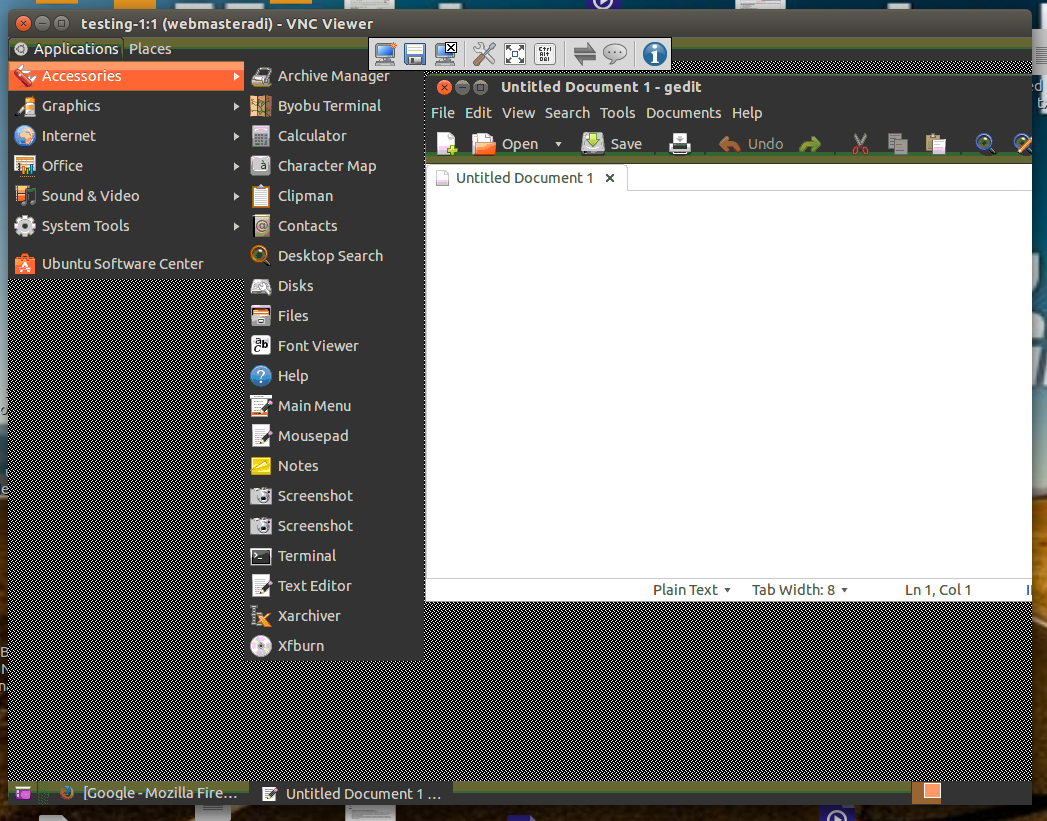Open the VNC chat speech bubble icon
This screenshot has height=821, width=1047.
click(615, 53)
